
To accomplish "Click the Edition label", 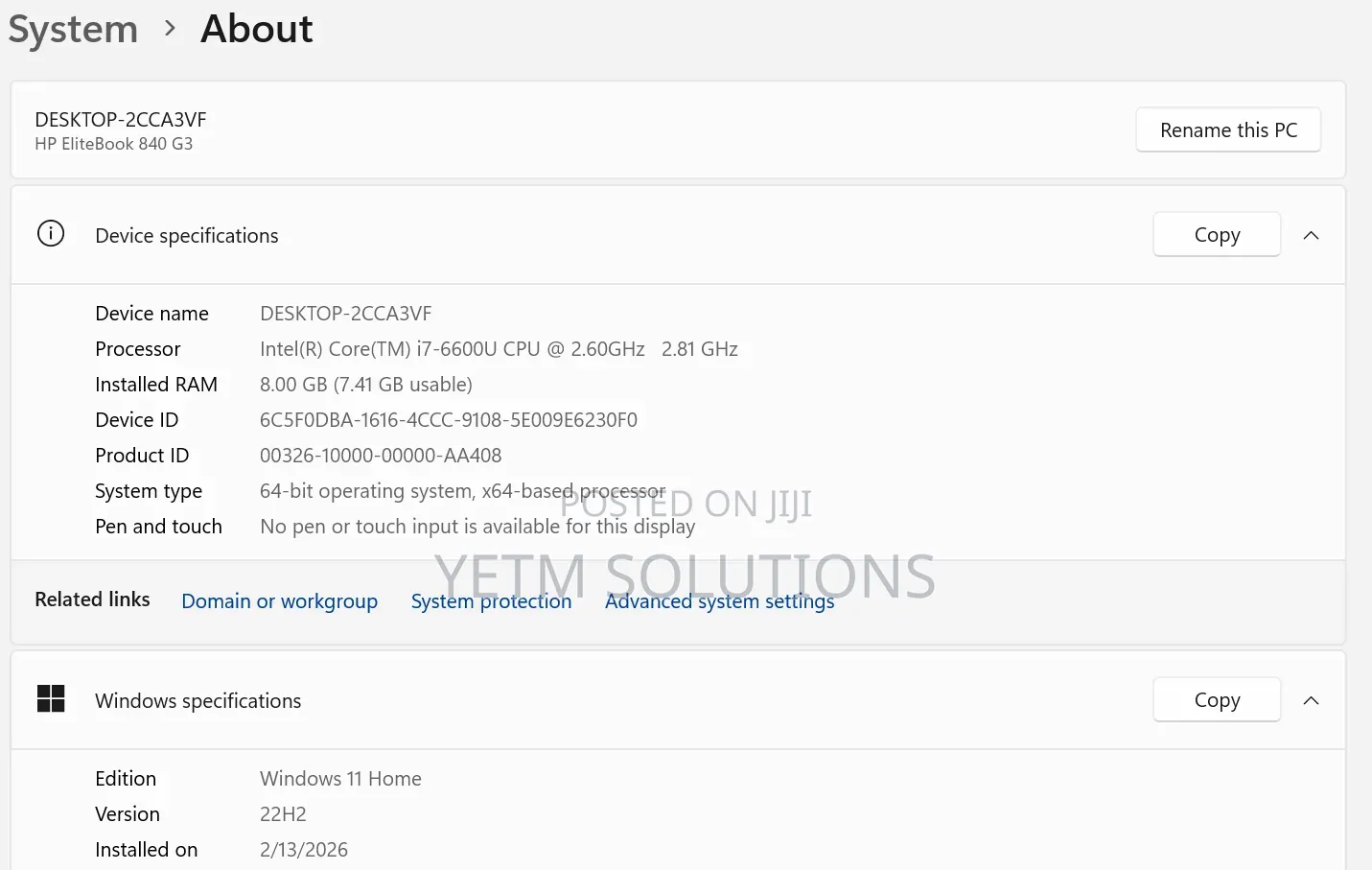I will coord(126,779).
